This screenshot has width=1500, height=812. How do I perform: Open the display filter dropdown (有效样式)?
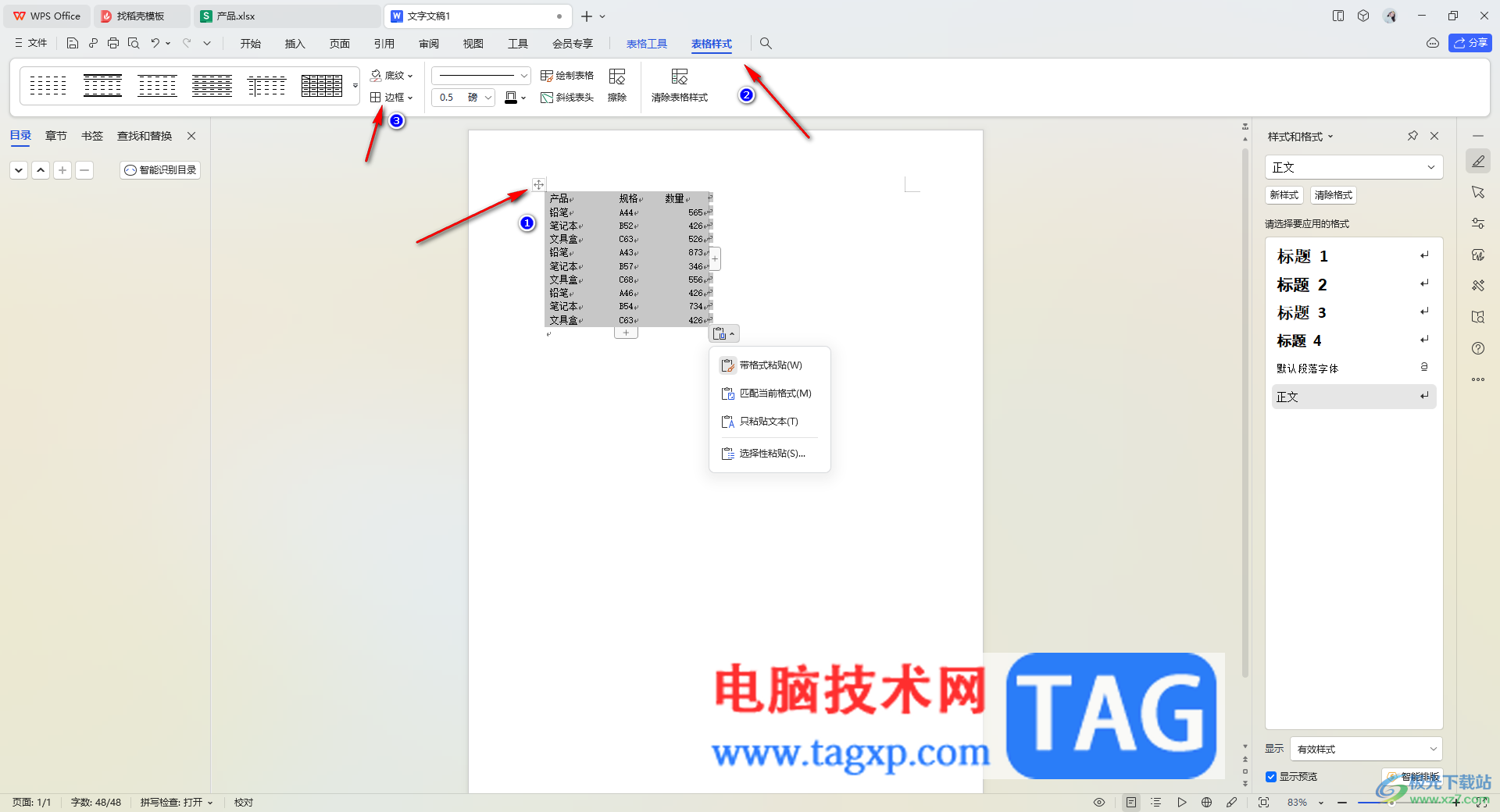tap(1366, 749)
